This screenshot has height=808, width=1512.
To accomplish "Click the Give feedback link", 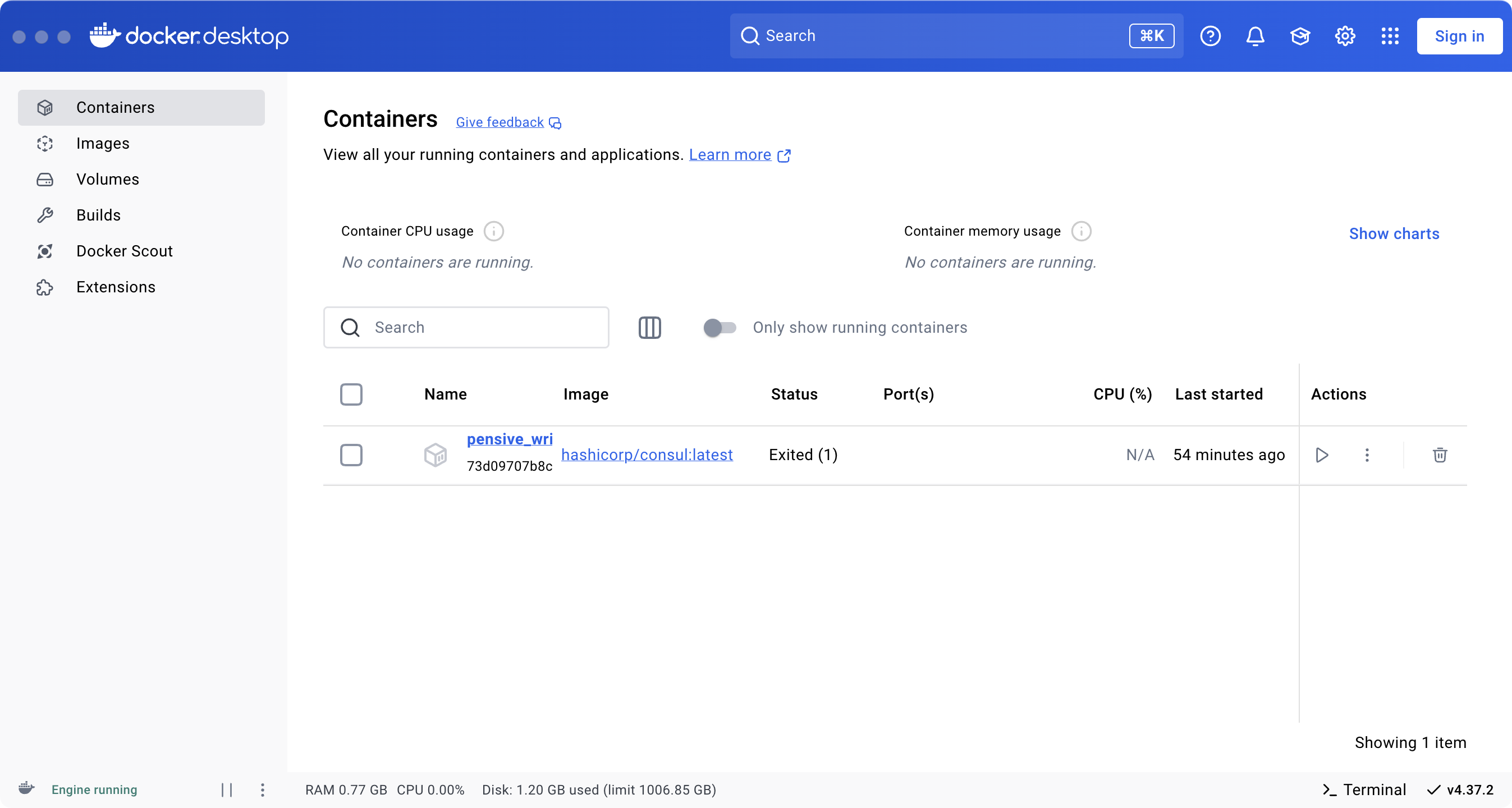I will pos(508,122).
